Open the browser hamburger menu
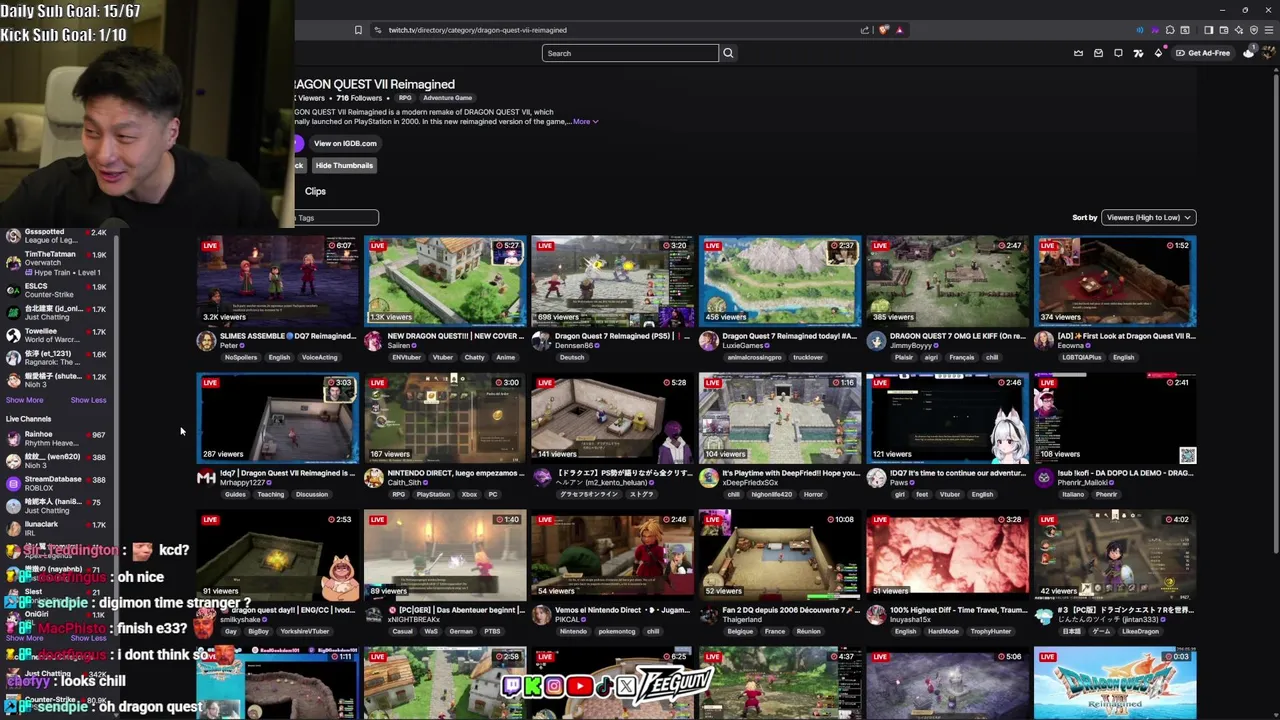The width and height of the screenshot is (1280, 720). pos(1269,30)
